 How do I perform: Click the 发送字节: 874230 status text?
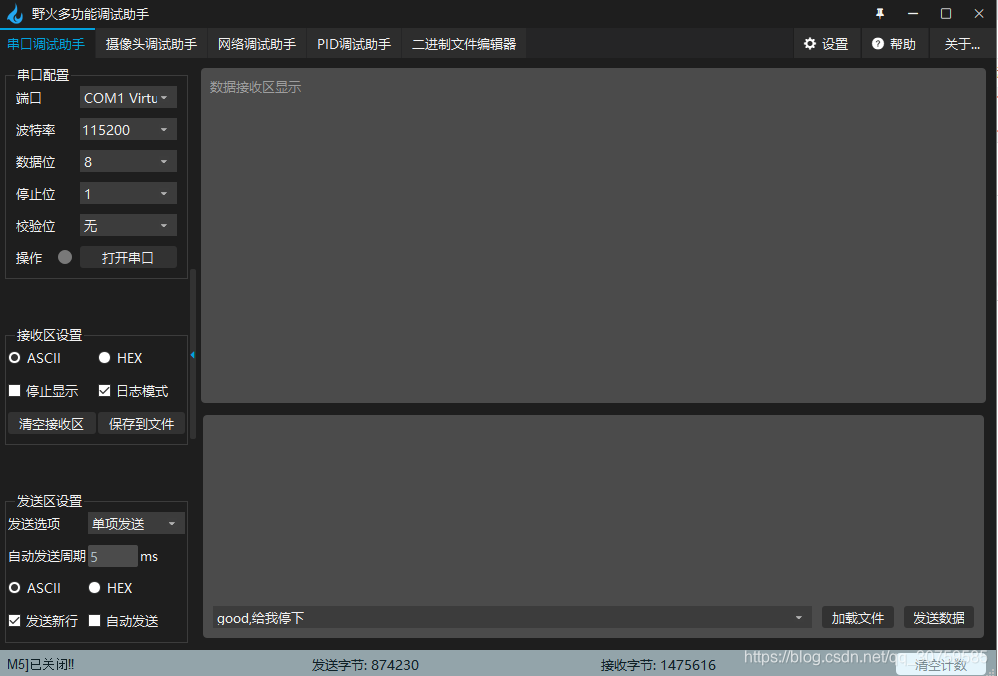tap(365, 665)
